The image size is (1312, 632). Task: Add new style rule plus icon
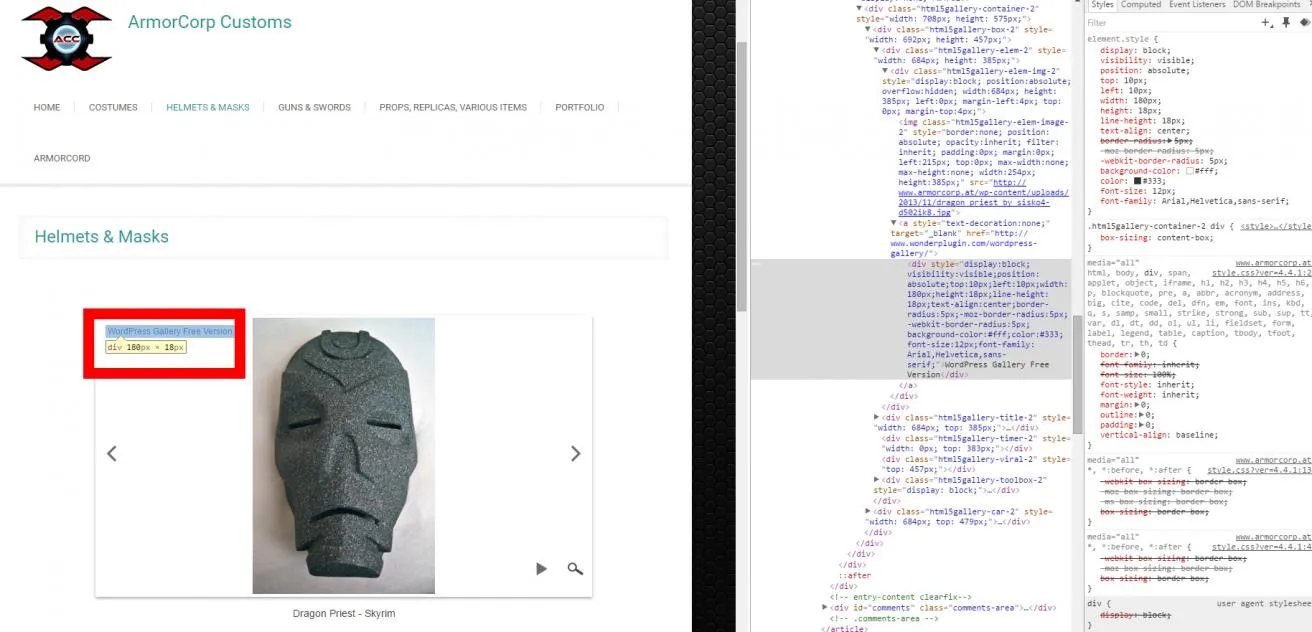point(1267,22)
